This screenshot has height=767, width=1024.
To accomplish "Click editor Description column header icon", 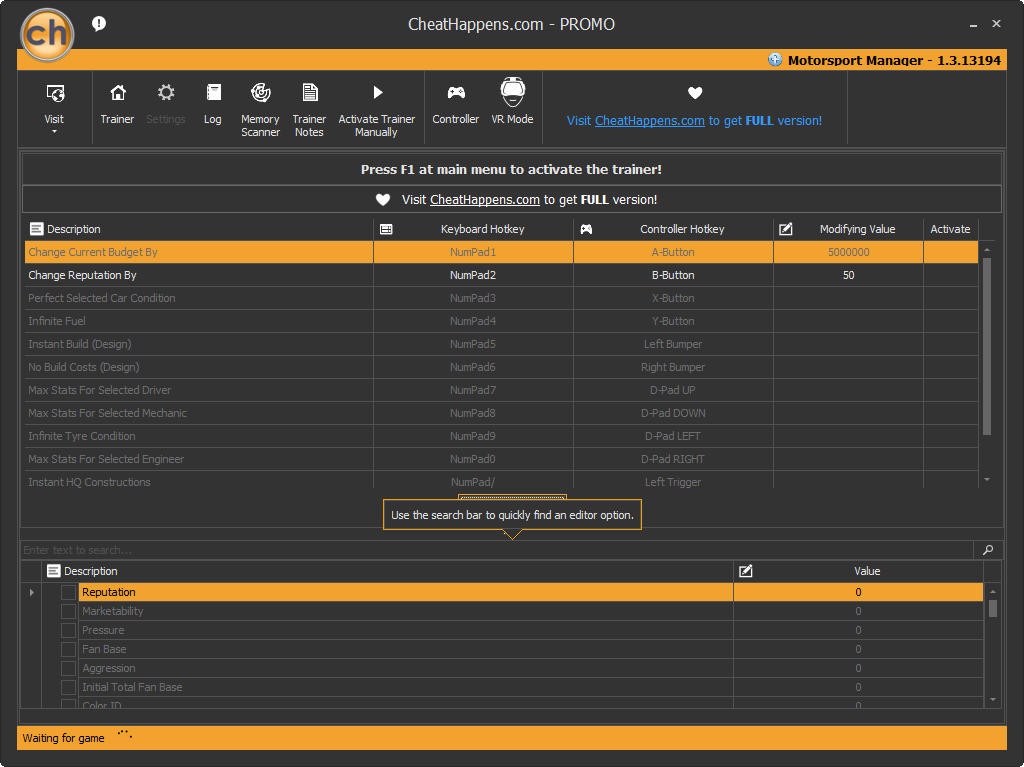I will click(x=54, y=571).
